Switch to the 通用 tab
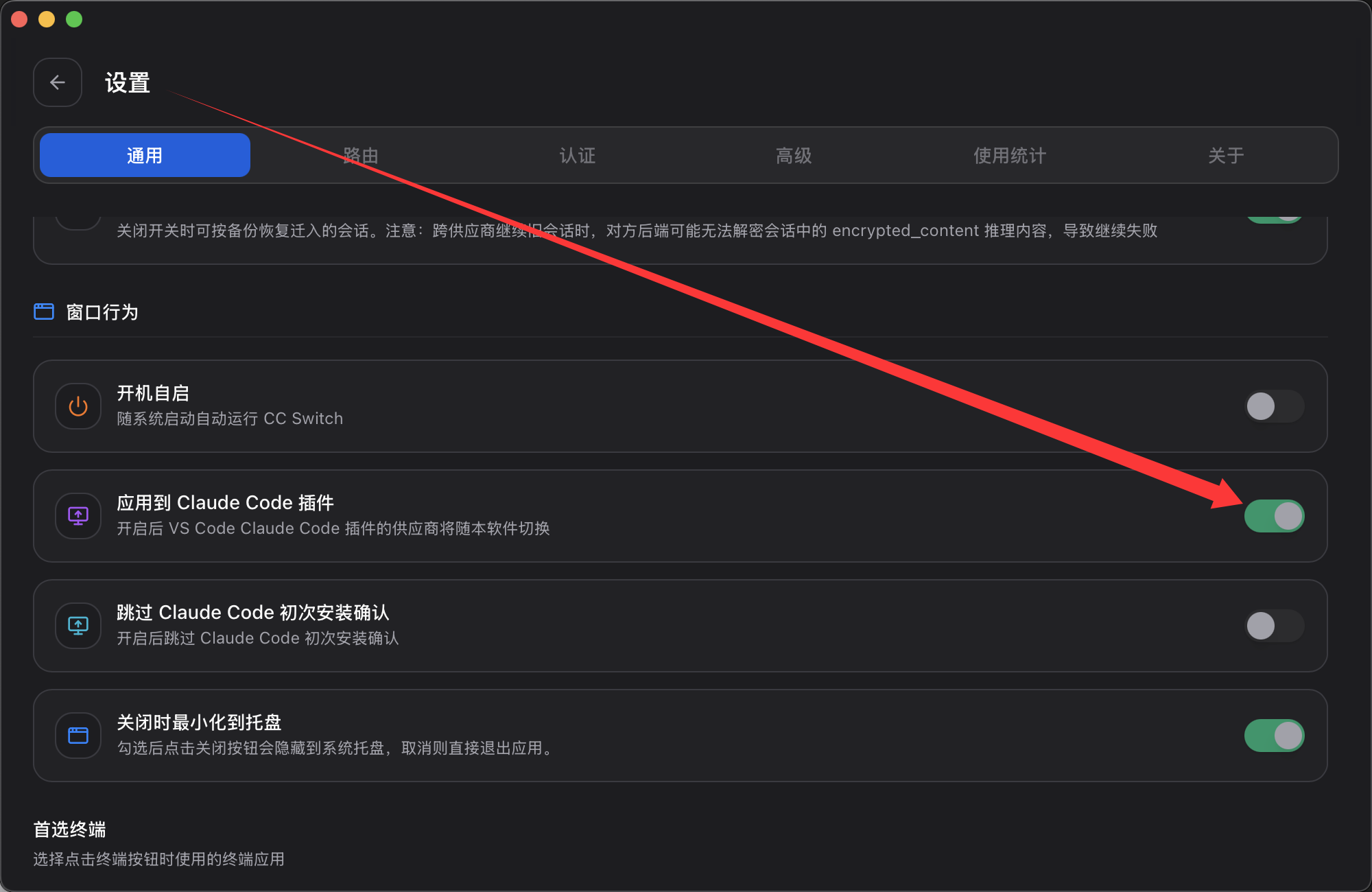Viewport: 1372px width, 892px height. pyautogui.click(x=145, y=155)
